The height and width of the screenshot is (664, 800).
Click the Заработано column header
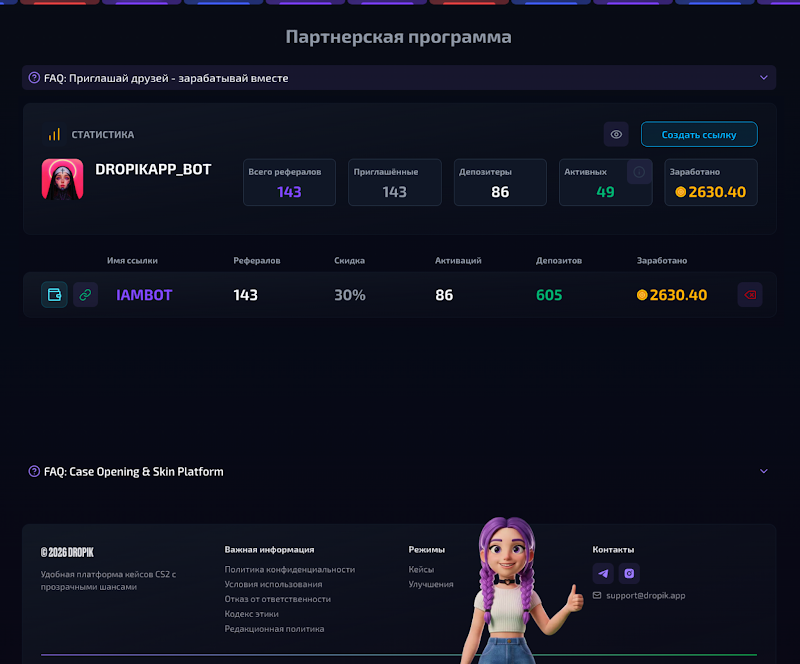coord(662,260)
